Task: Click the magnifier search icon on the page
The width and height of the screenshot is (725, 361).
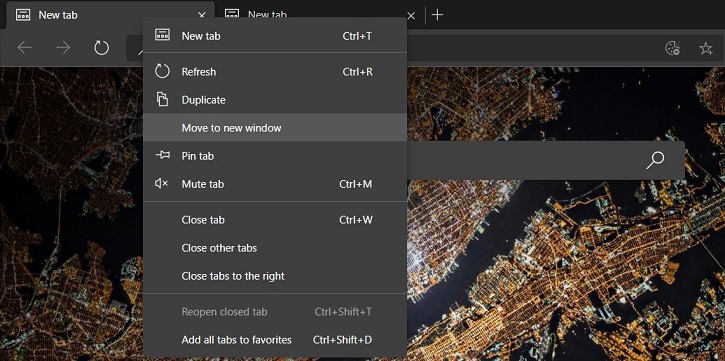Action: click(x=655, y=160)
